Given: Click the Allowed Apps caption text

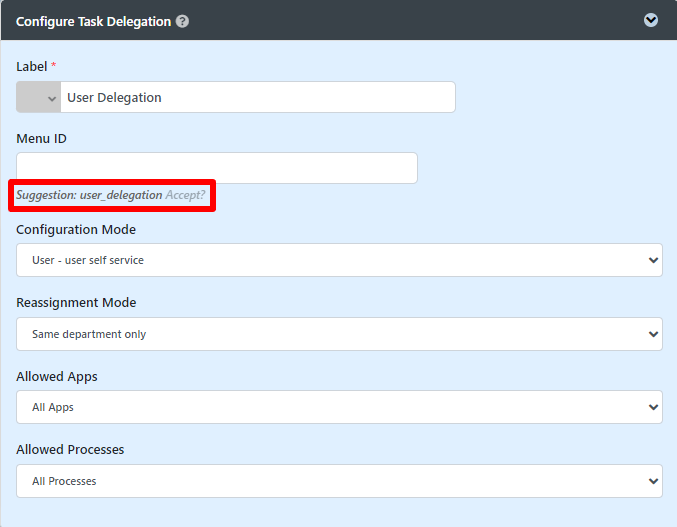Looking at the screenshot, I should (57, 376).
